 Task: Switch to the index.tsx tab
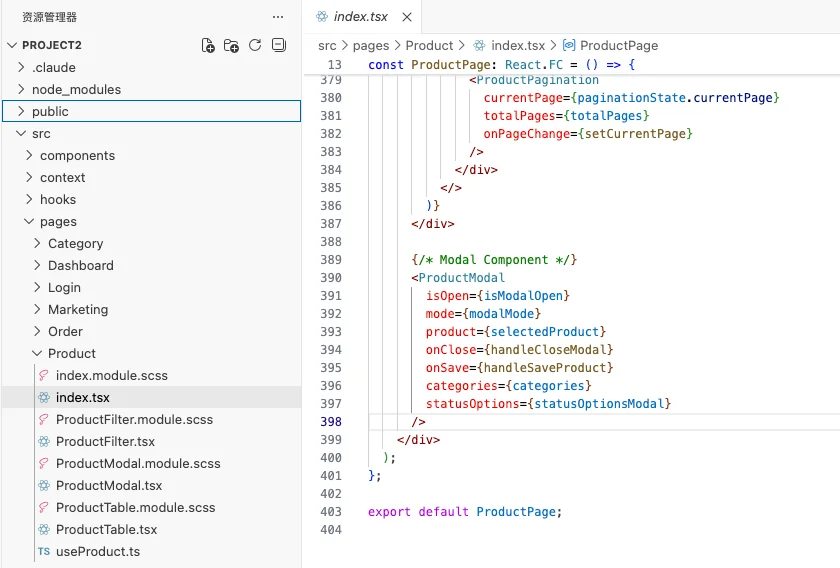click(x=360, y=17)
